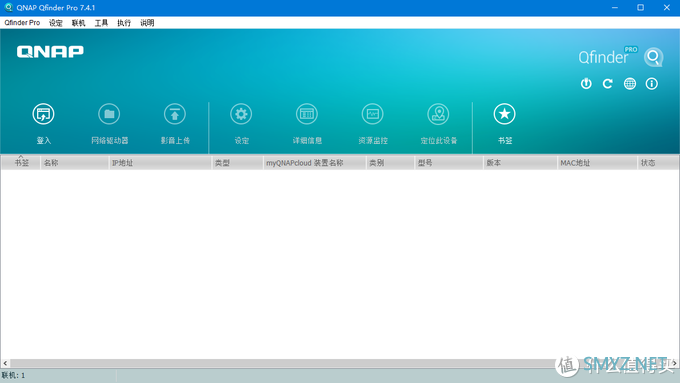This screenshot has height=383, width=680.
Task: Click the info circle icon
Action: click(651, 84)
